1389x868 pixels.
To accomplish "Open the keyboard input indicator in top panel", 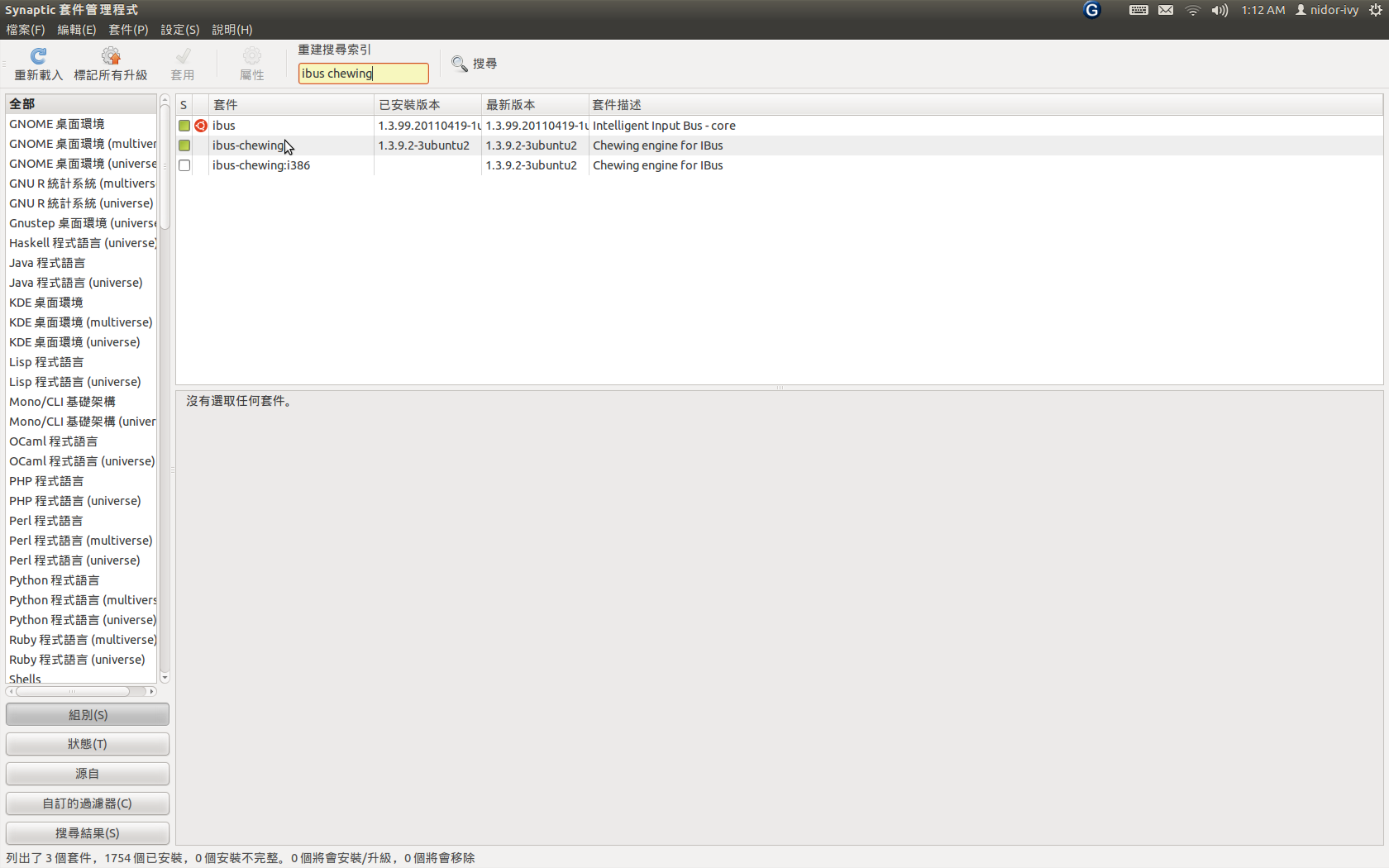I will [1138, 10].
